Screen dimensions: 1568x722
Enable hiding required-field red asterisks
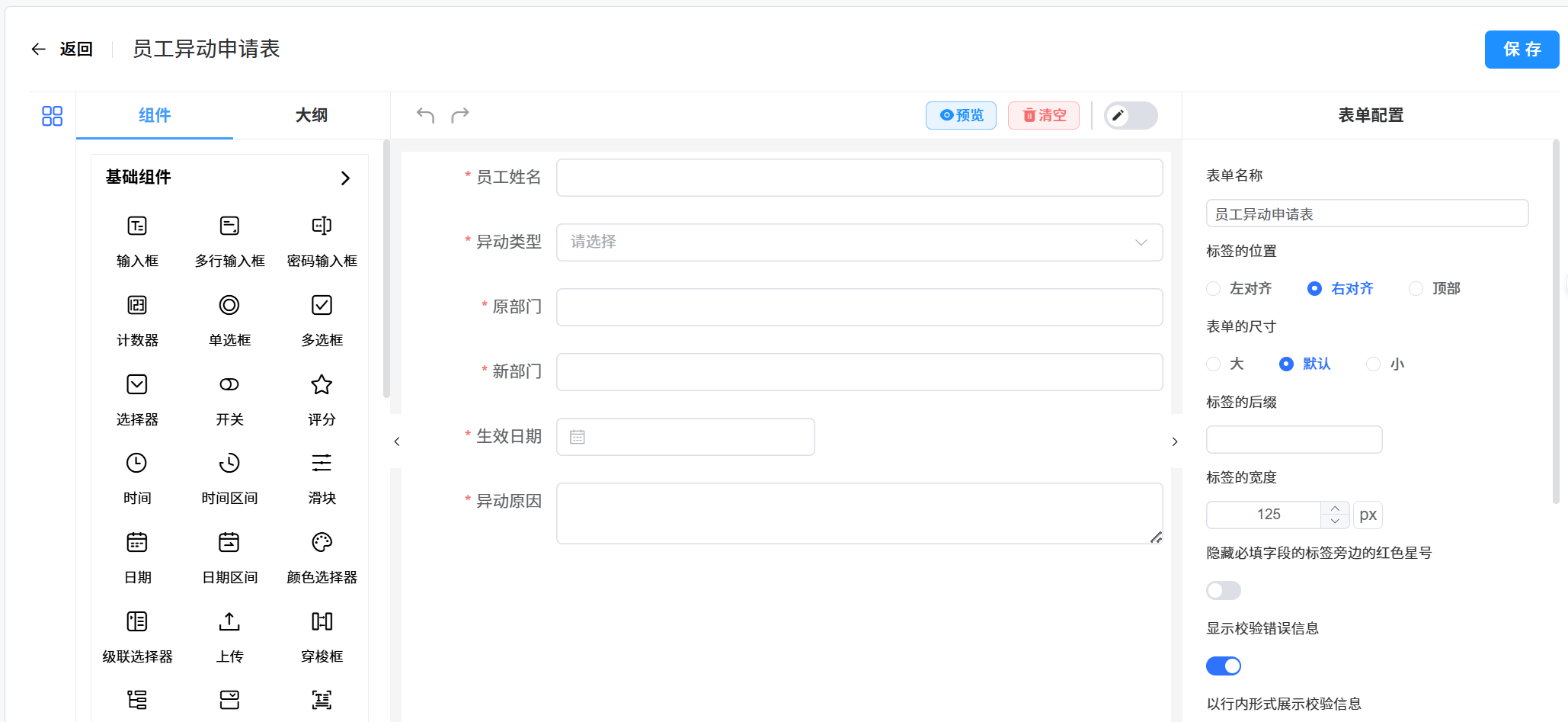[x=1223, y=589]
